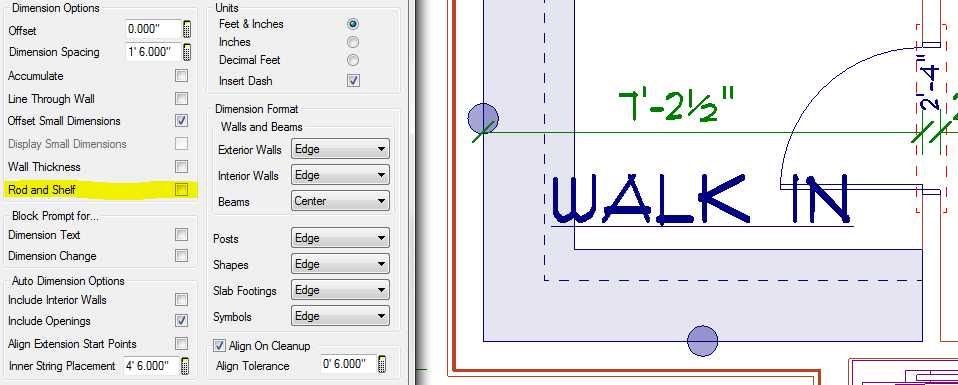Click the Offset value input field
The height and width of the screenshot is (385, 958).
click(x=153, y=29)
